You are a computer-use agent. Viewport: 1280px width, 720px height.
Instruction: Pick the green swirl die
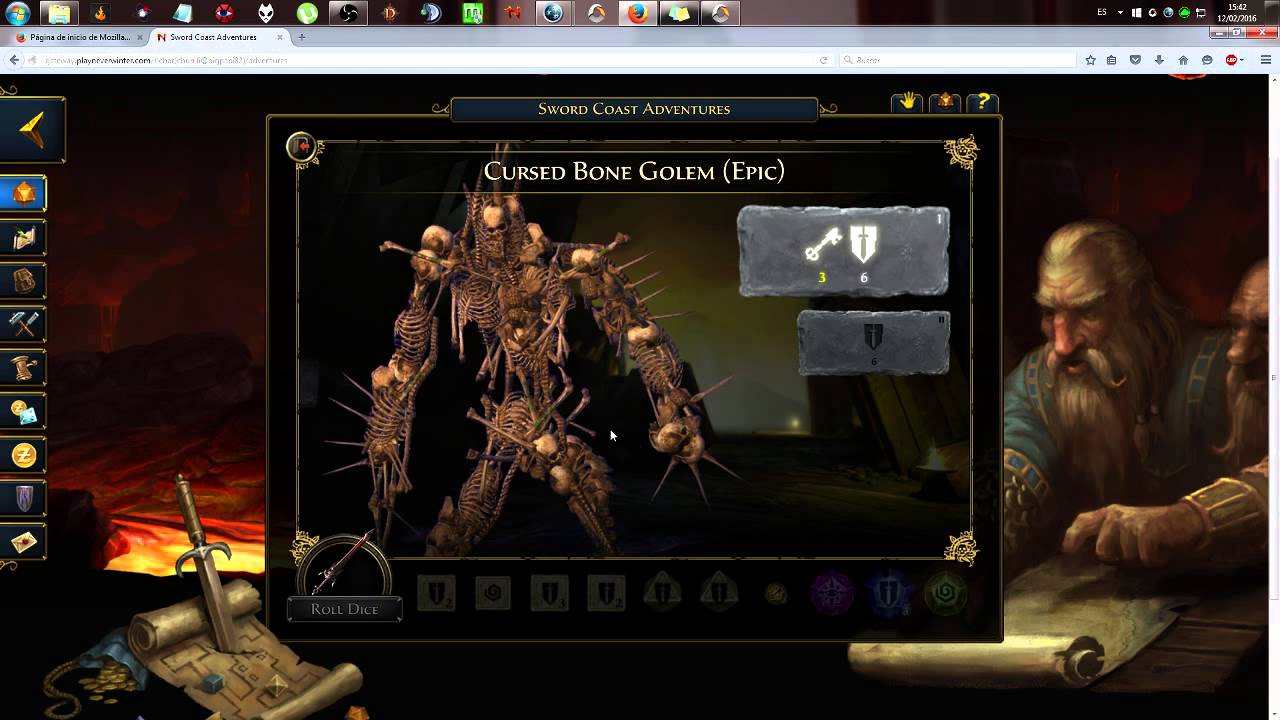point(946,594)
